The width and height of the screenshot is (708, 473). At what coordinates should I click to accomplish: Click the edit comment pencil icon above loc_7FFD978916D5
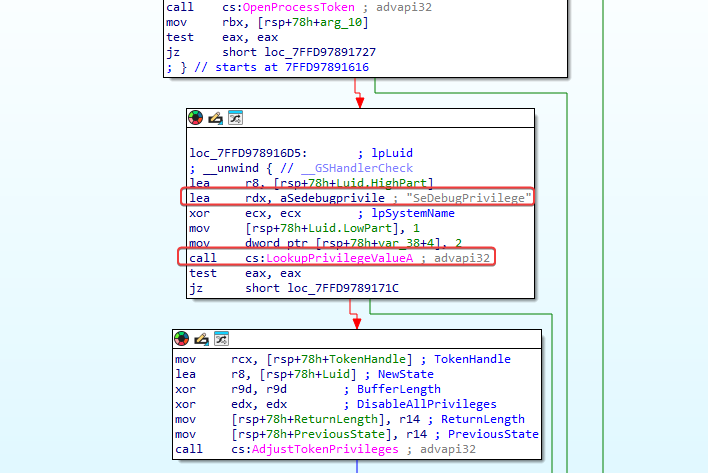coord(215,118)
